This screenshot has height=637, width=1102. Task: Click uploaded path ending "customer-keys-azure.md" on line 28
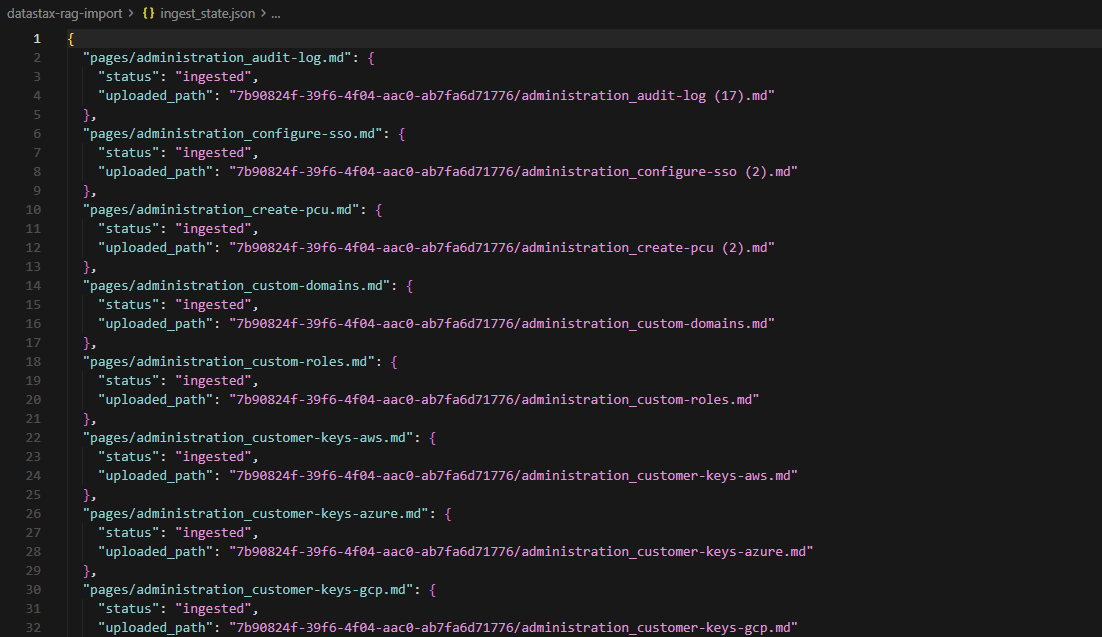point(521,551)
